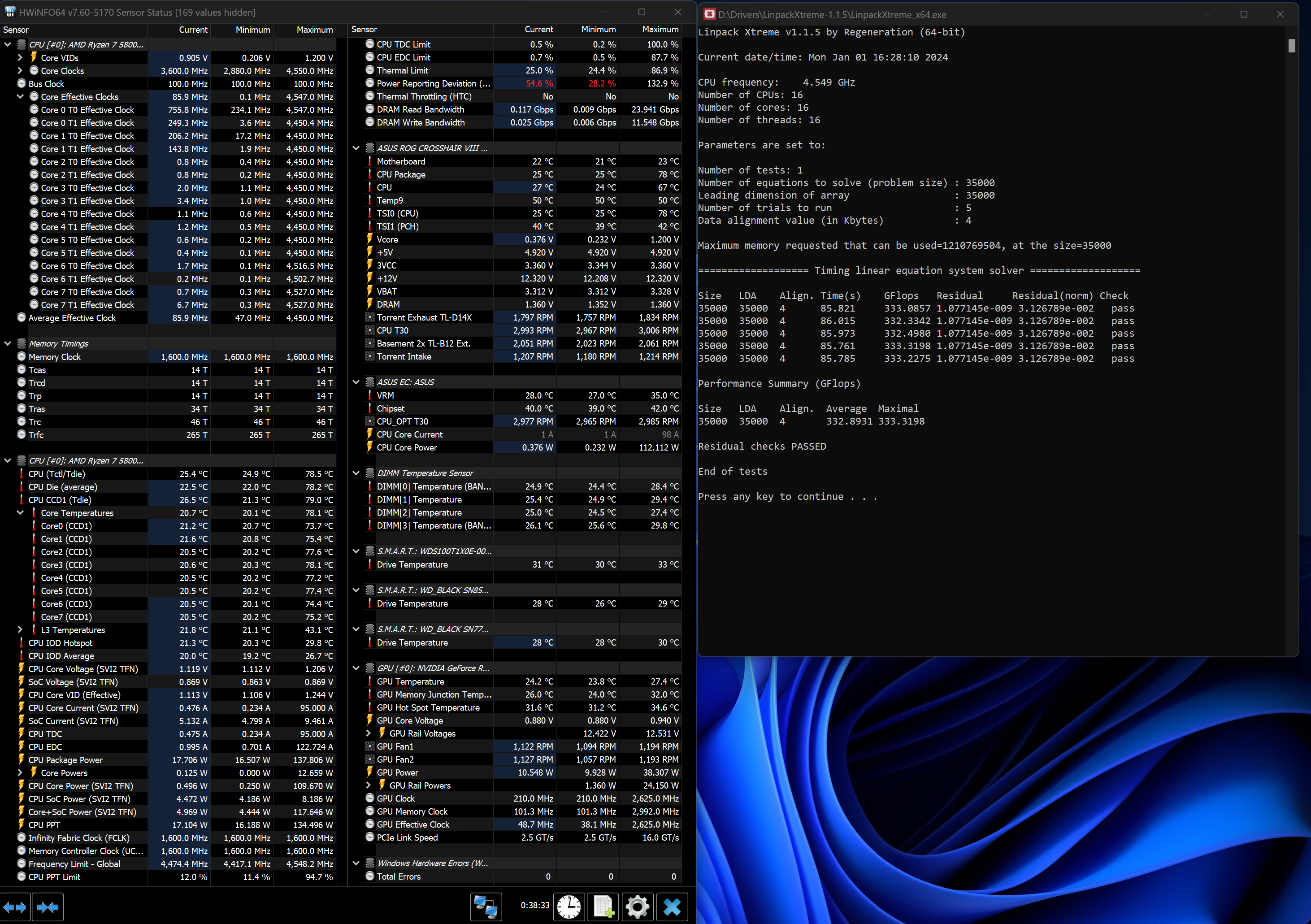Expand the Core Clocks row

tap(20, 71)
